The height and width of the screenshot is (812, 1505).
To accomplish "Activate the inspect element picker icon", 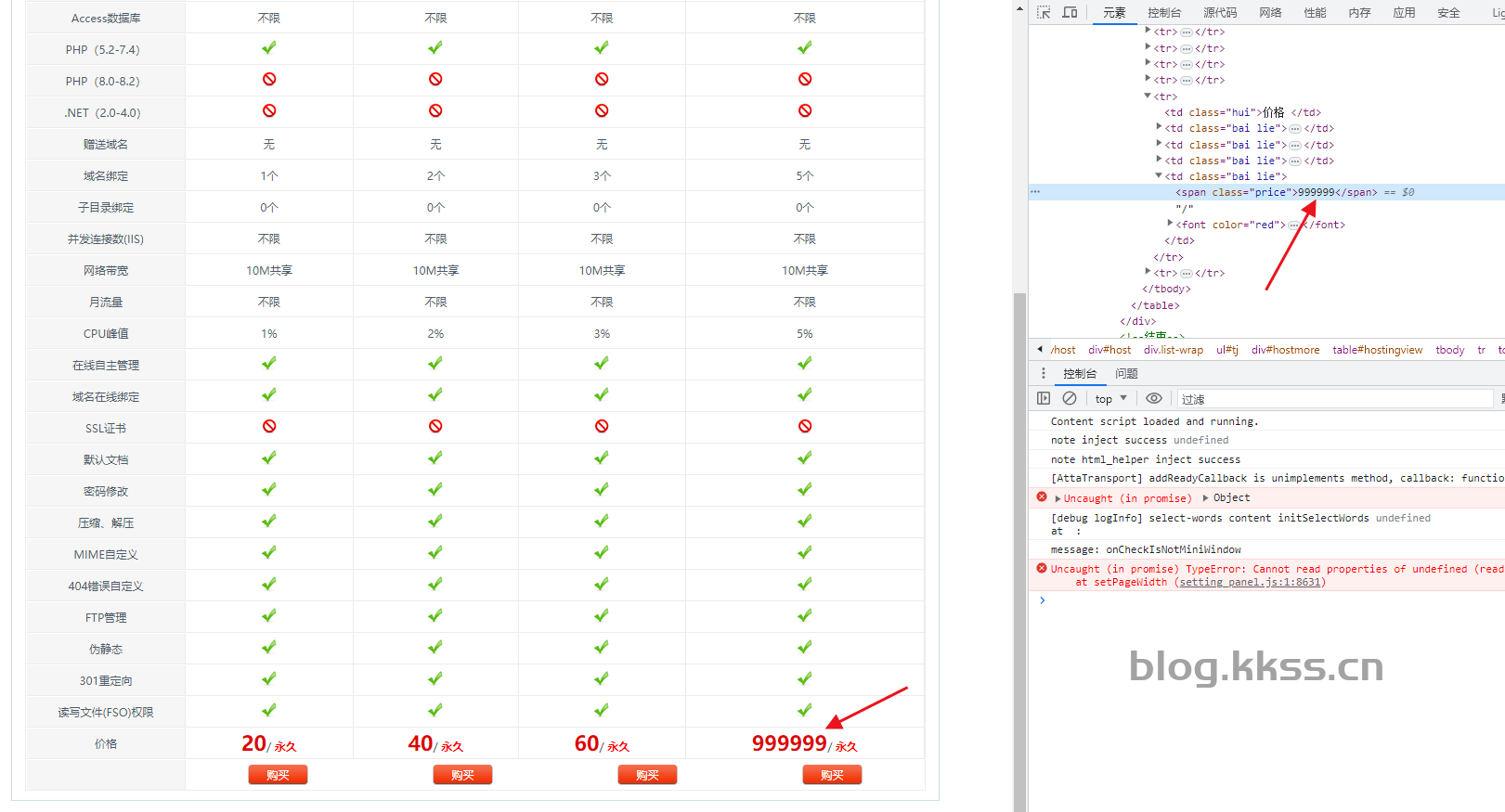I will 1044,12.
